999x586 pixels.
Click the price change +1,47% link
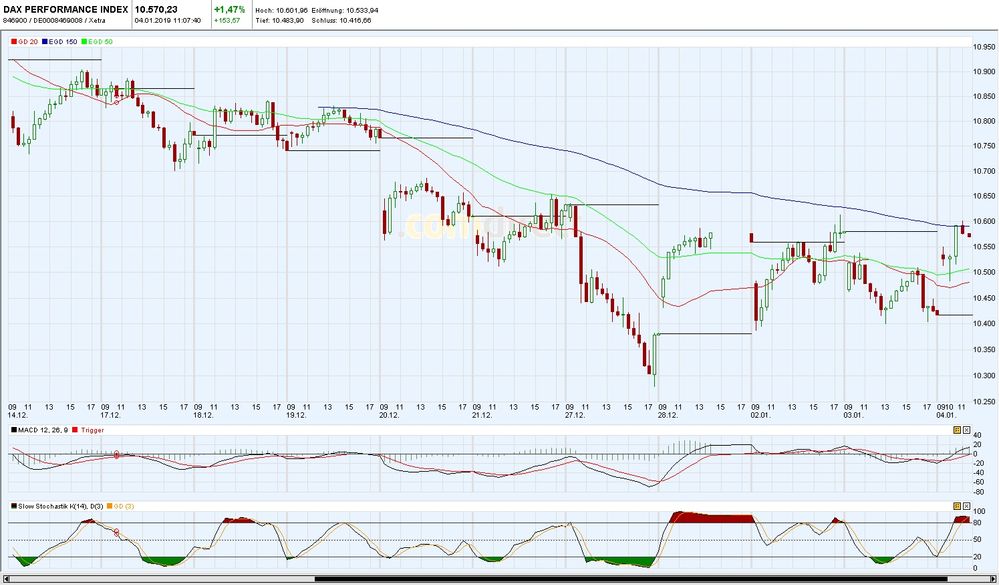coord(230,9)
